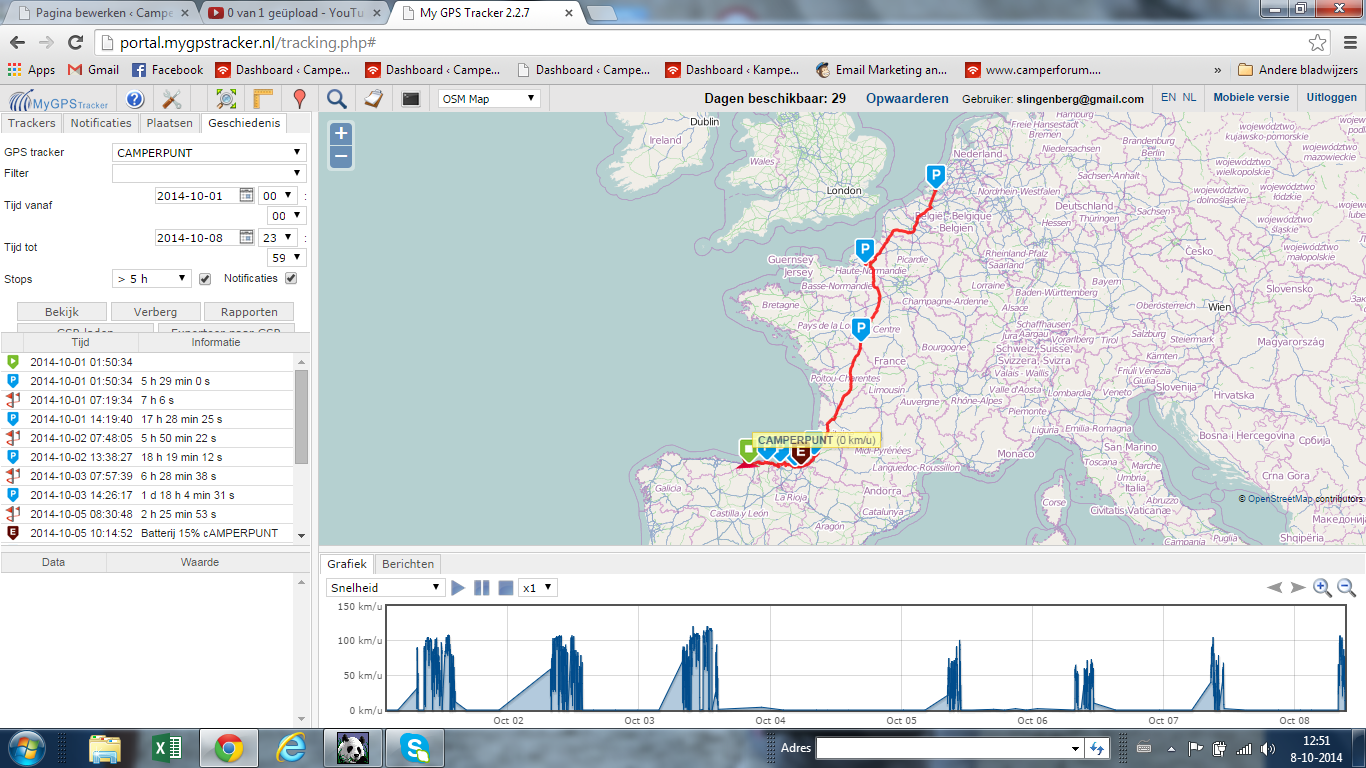Click the Bekijk button
1366x768 pixels.
[62, 312]
